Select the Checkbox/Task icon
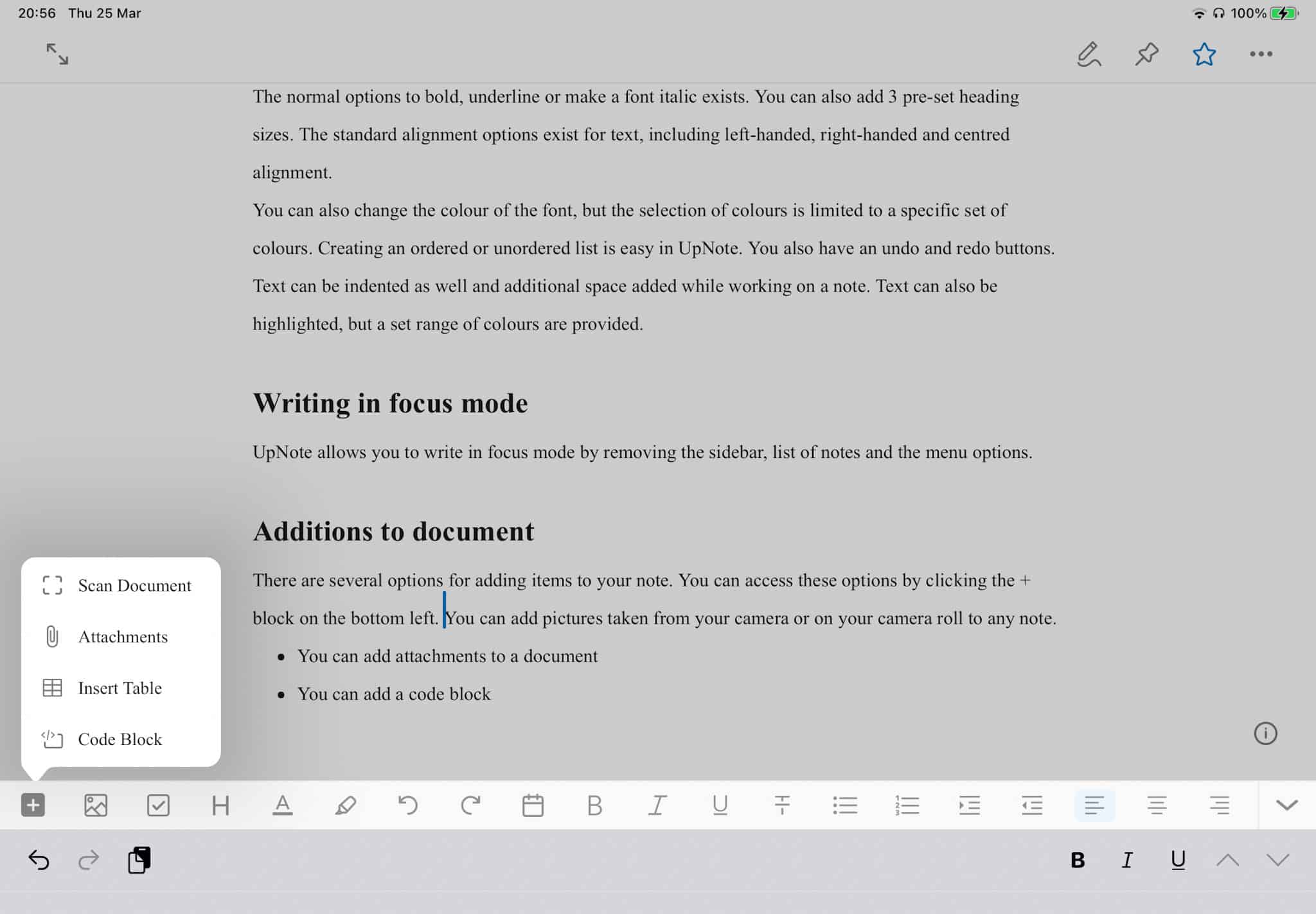Viewport: 1316px width, 914px height. (158, 804)
